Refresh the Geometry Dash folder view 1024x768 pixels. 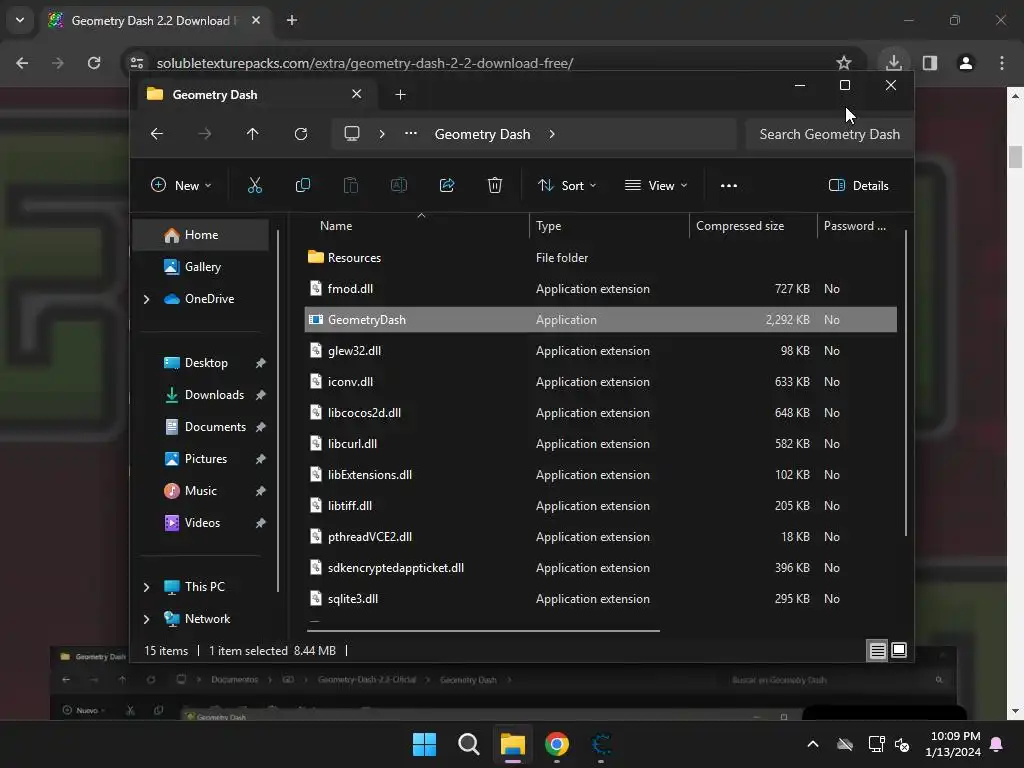click(300, 134)
